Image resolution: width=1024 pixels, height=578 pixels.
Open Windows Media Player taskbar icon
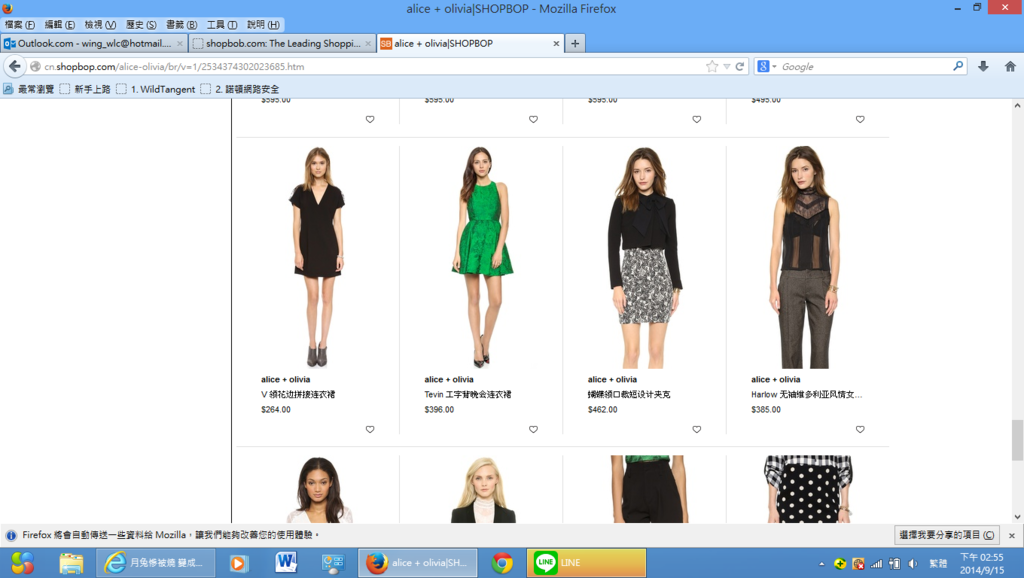(x=239, y=563)
